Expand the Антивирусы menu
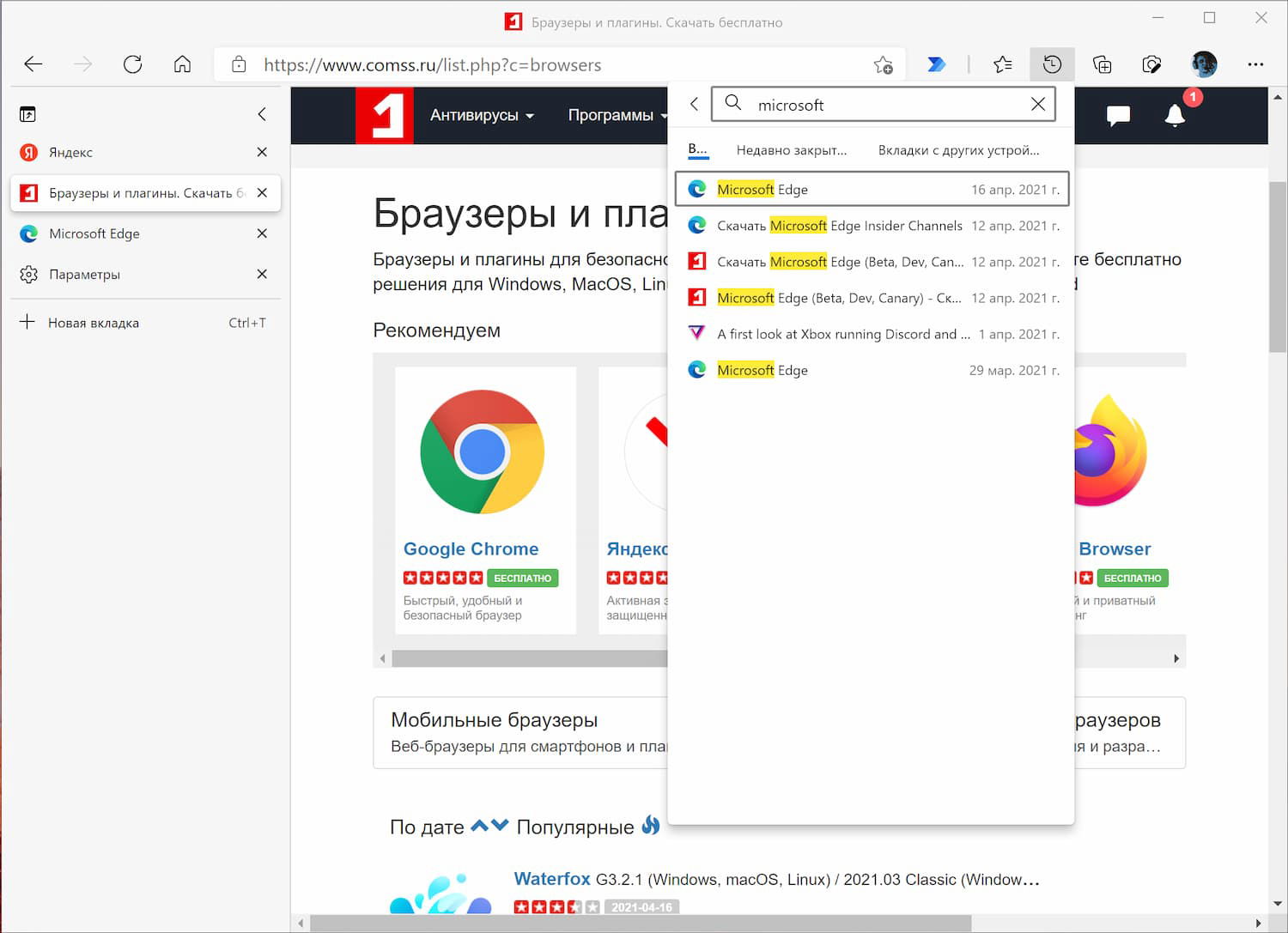 (482, 115)
